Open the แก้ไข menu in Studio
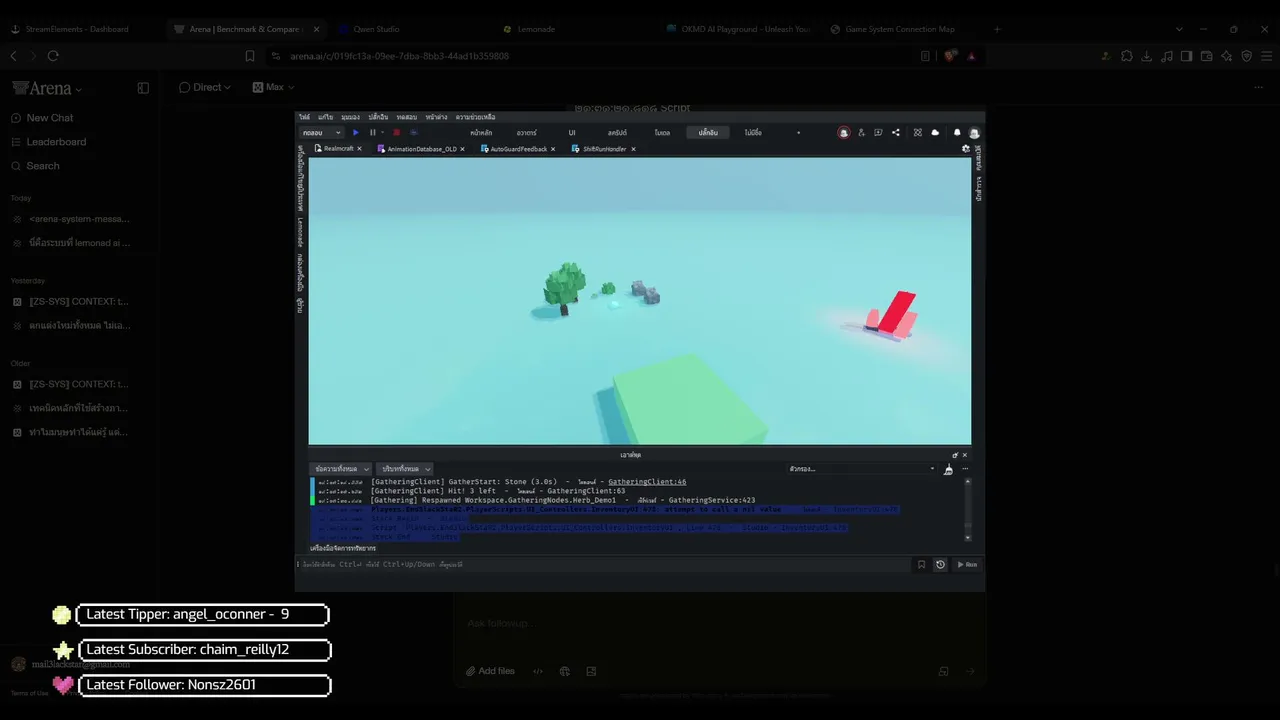 point(325,117)
